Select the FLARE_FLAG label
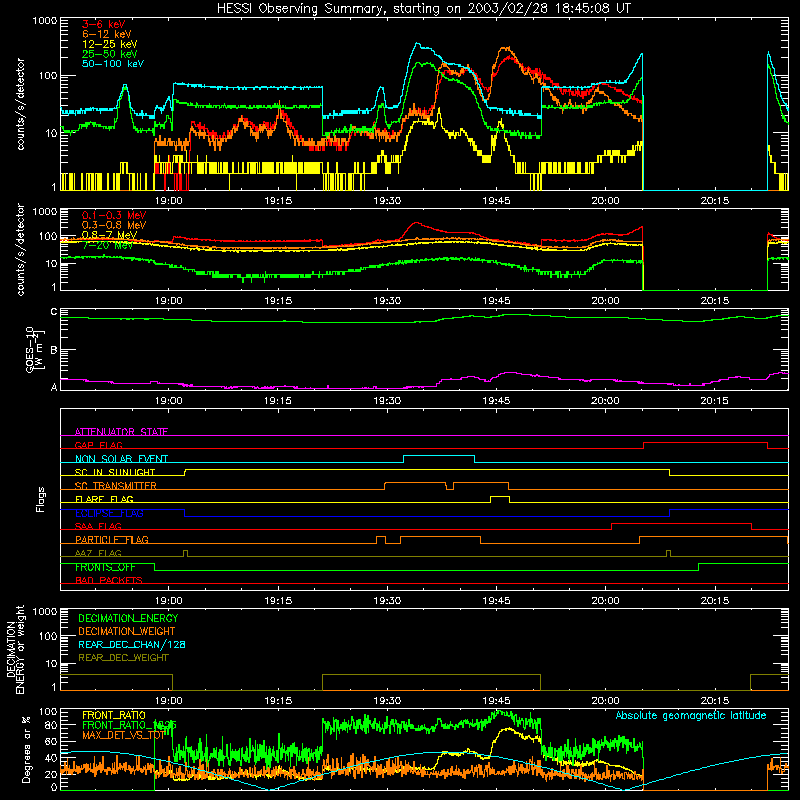The width and height of the screenshot is (800, 800). (104, 499)
